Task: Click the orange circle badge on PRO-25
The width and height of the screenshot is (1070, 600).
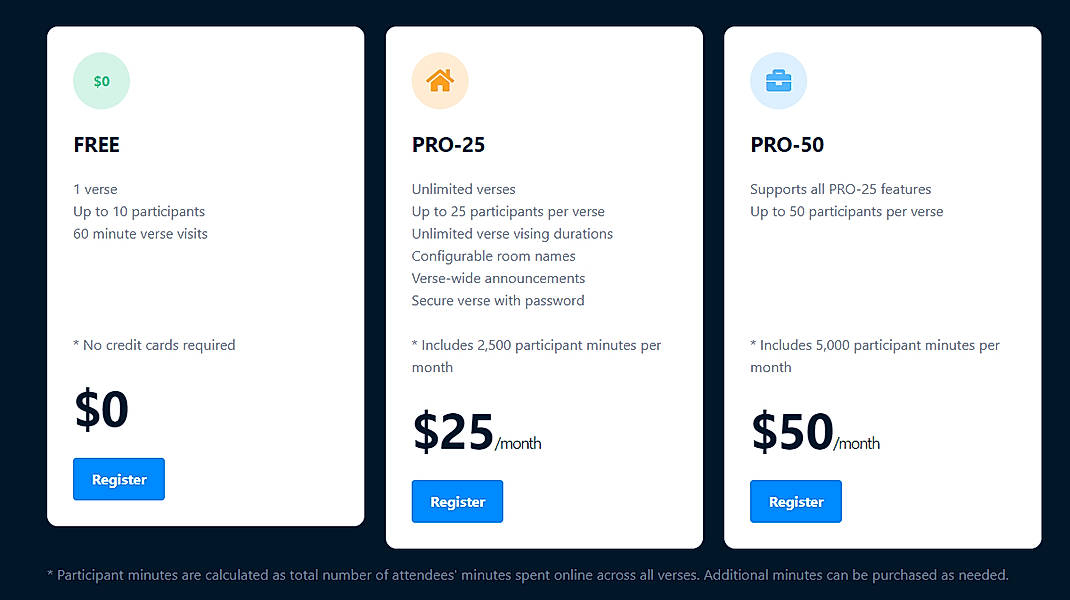Action: 440,81
